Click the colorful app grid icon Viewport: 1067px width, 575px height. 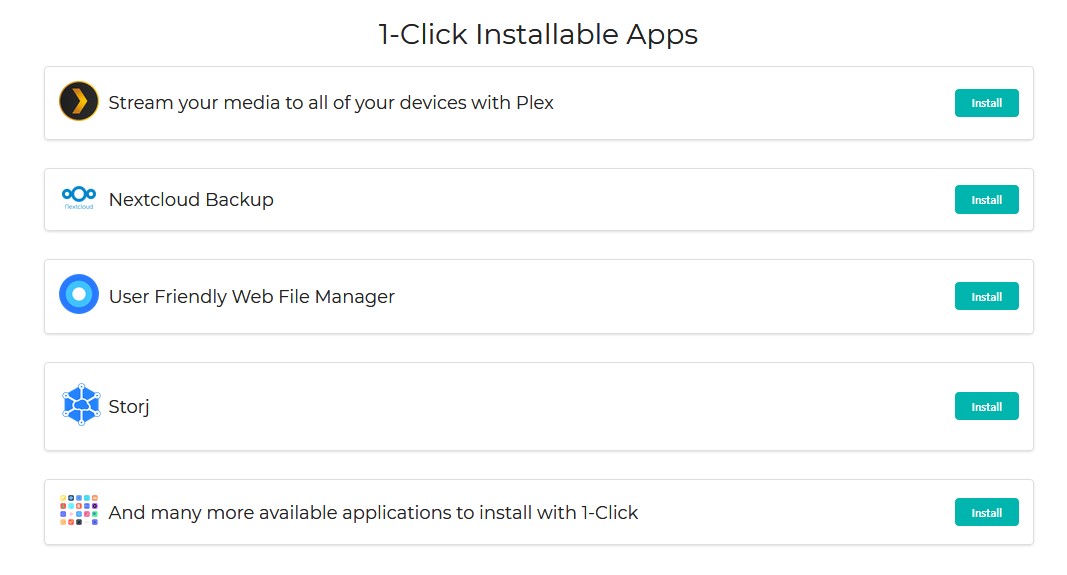tap(79, 510)
